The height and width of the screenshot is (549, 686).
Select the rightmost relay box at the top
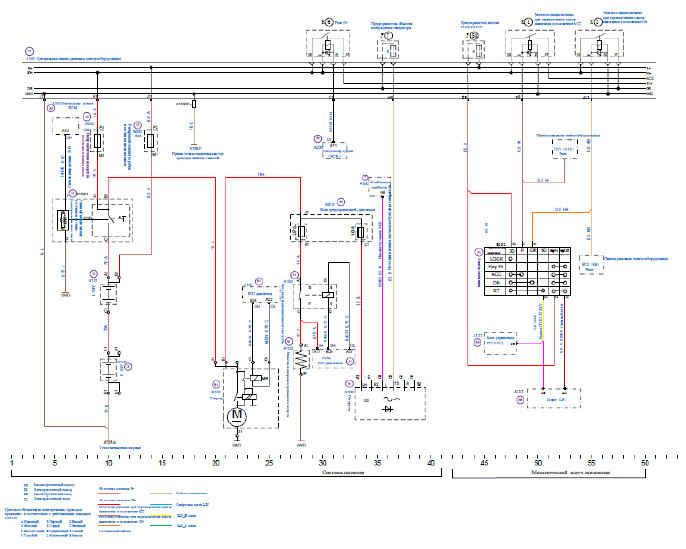[x=598, y=47]
